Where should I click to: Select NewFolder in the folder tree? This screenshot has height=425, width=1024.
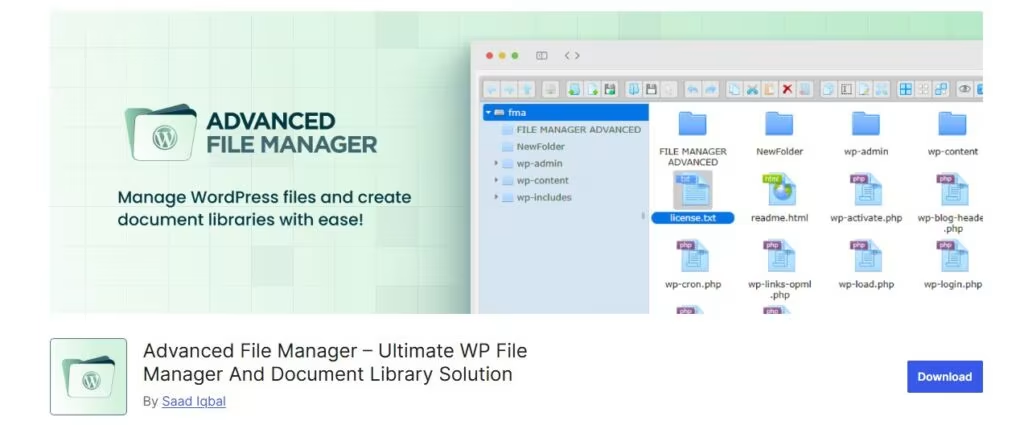(540, 146)
